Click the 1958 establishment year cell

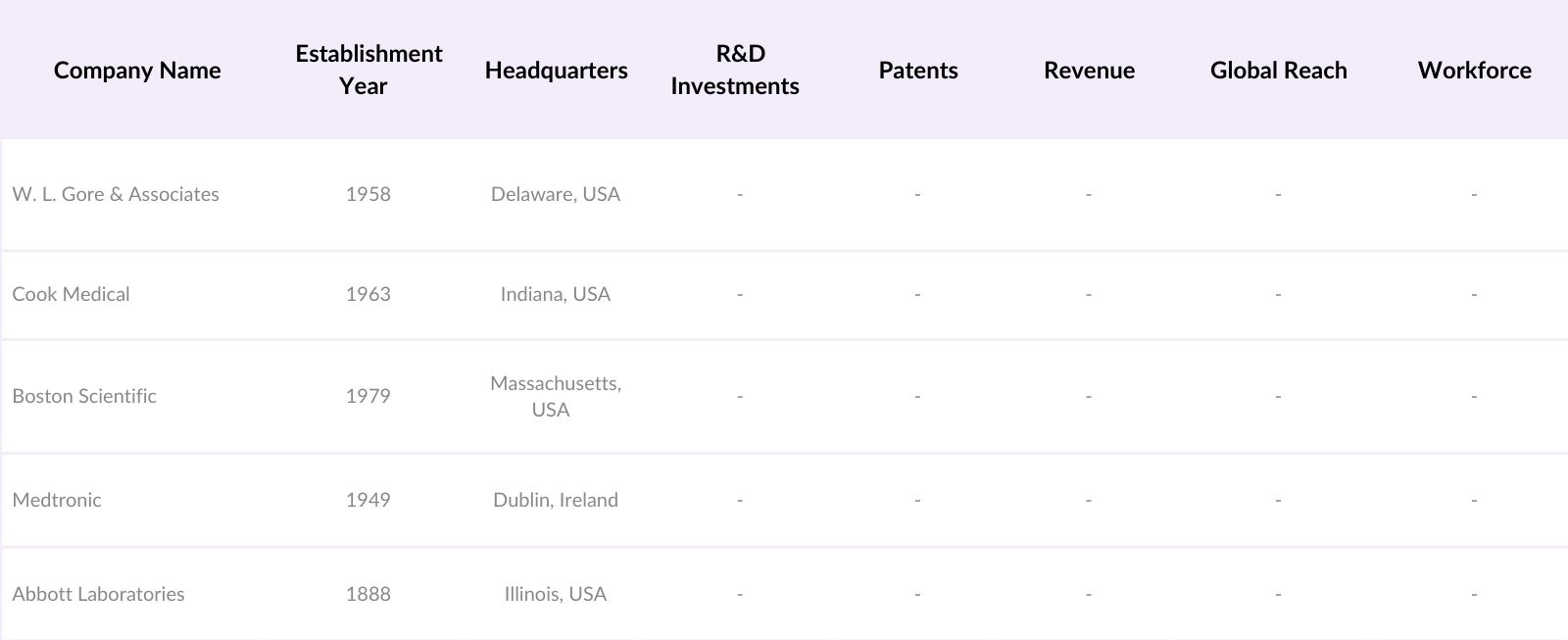coord(368,194)
